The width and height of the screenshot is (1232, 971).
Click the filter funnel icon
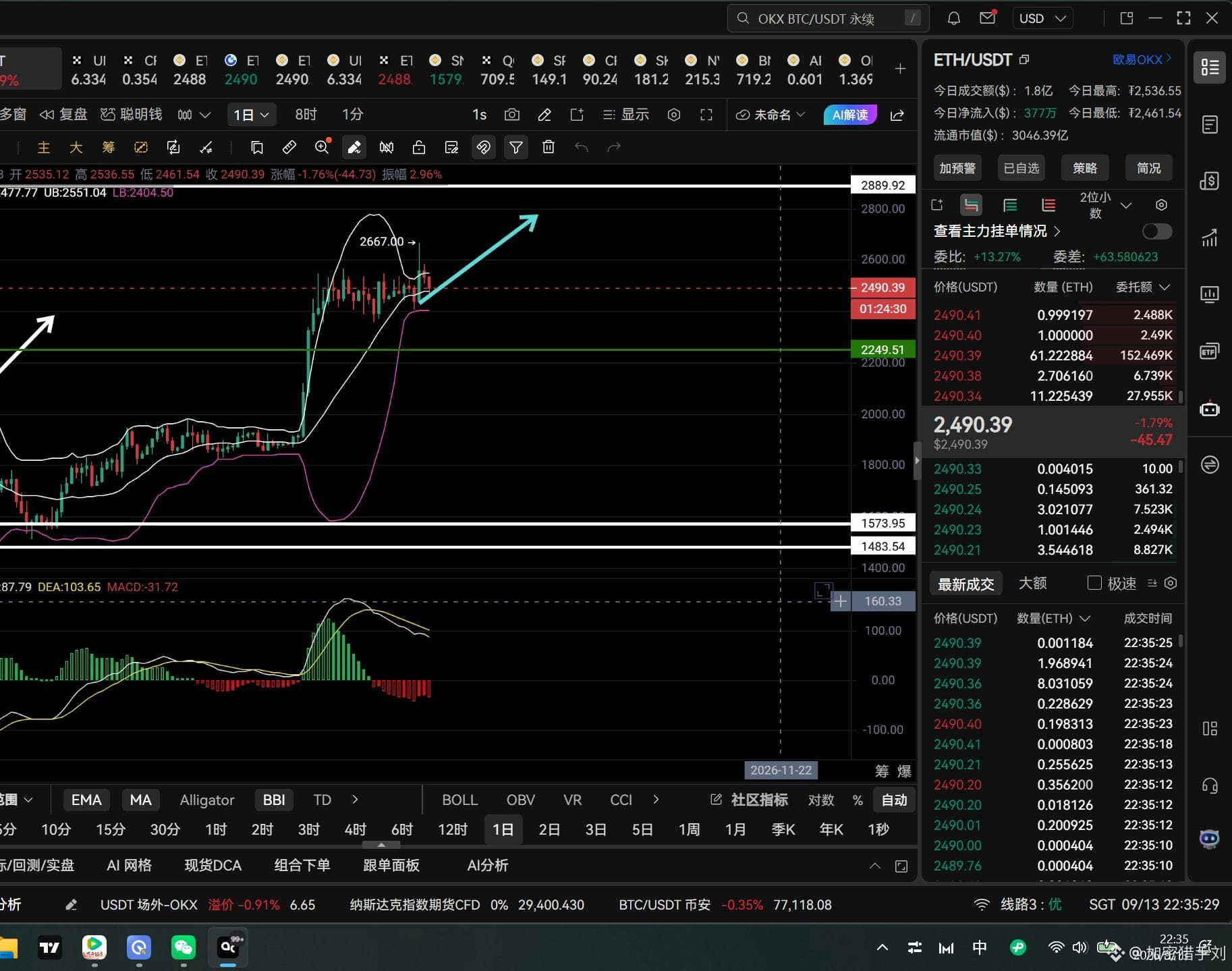pyautogui.click(x=516, y=147)
